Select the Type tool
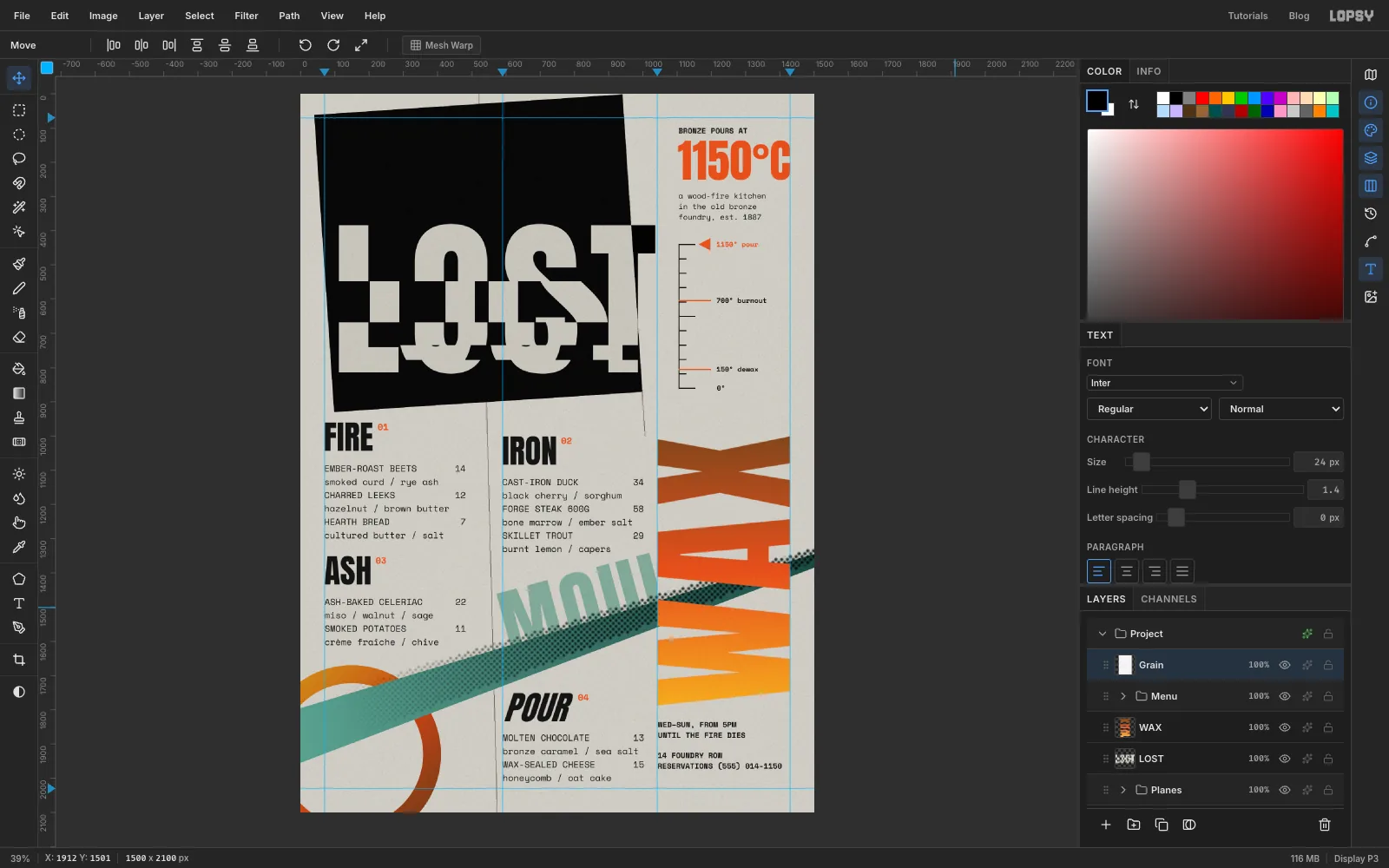This screenshot has height=868, width=1389. 19,603
